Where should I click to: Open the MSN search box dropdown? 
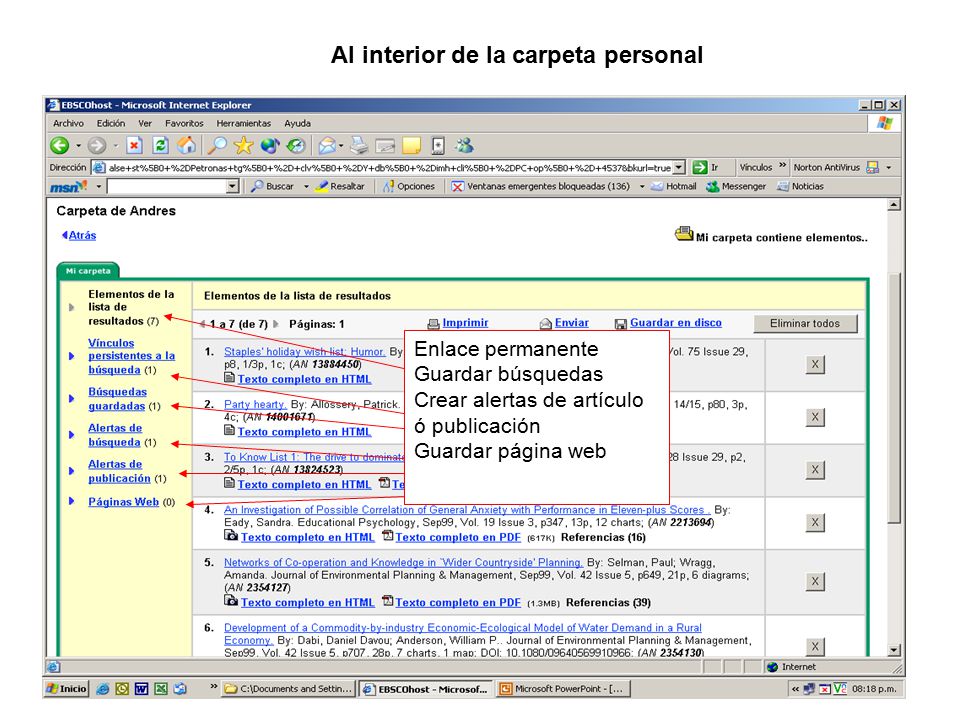pyautogui.click(x=233, y=186)
